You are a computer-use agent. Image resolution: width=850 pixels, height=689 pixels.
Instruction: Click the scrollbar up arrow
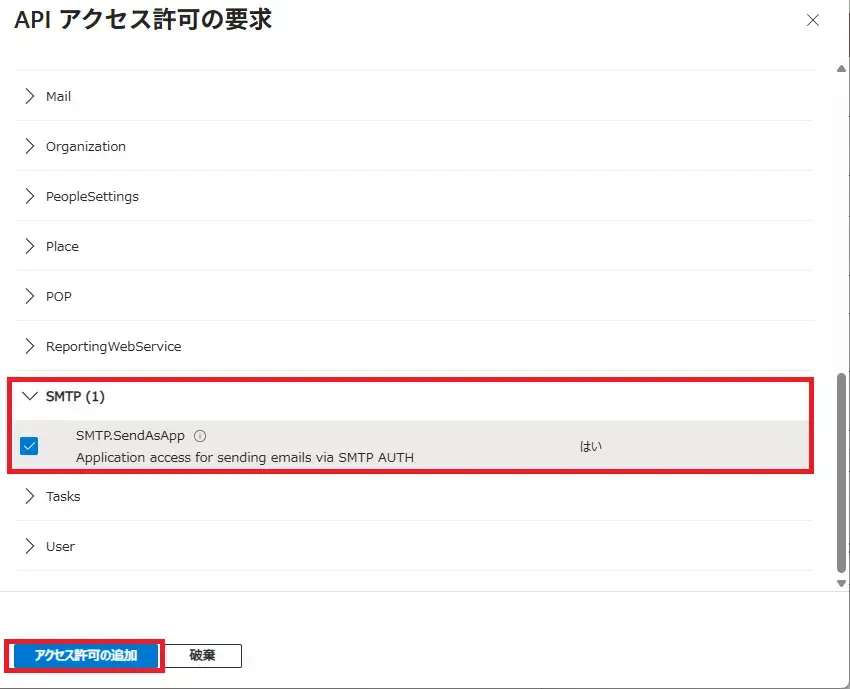(840, 69)
